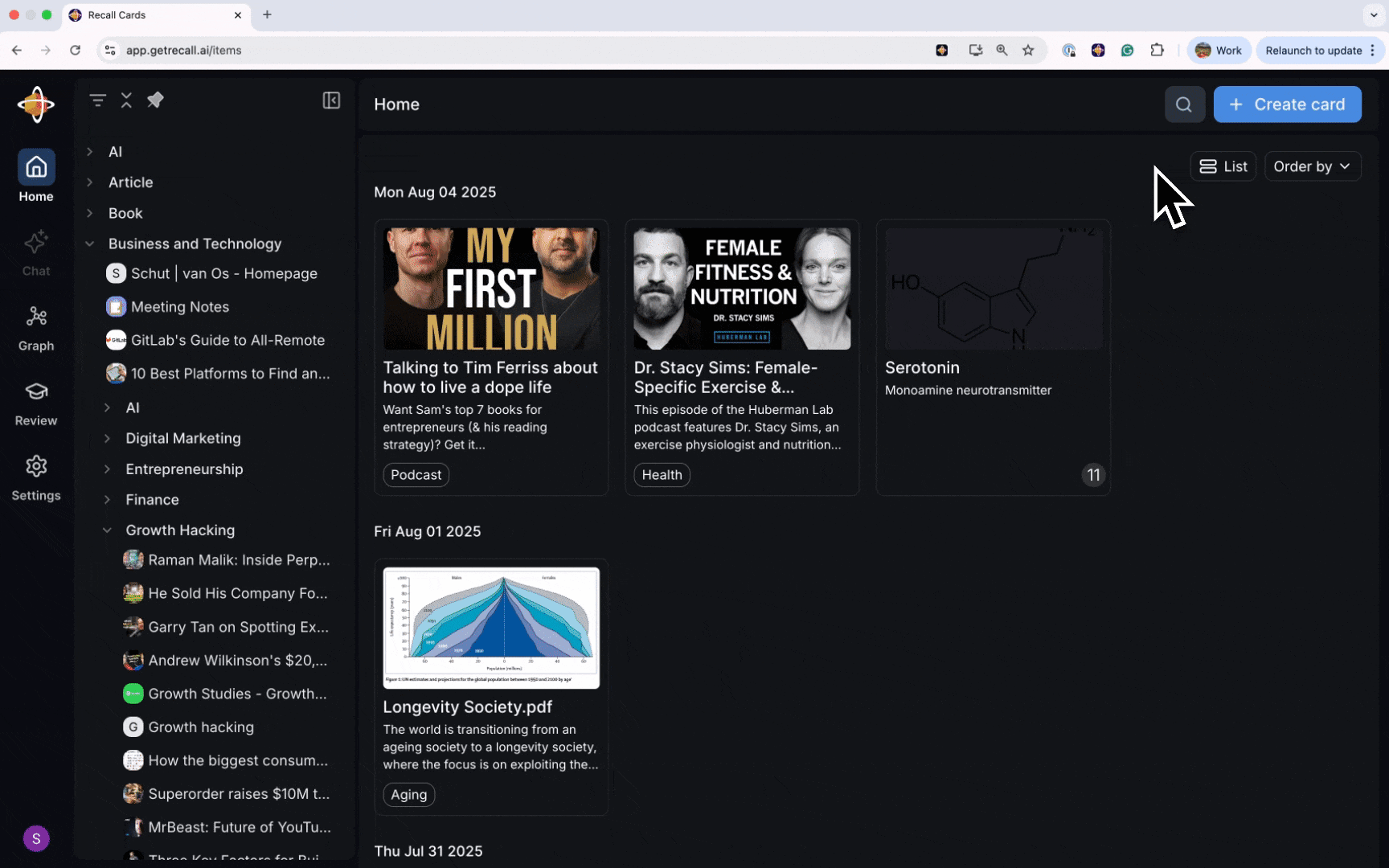Expand the Finance subfolder
Screen dimensions: 1389x868
107,499
